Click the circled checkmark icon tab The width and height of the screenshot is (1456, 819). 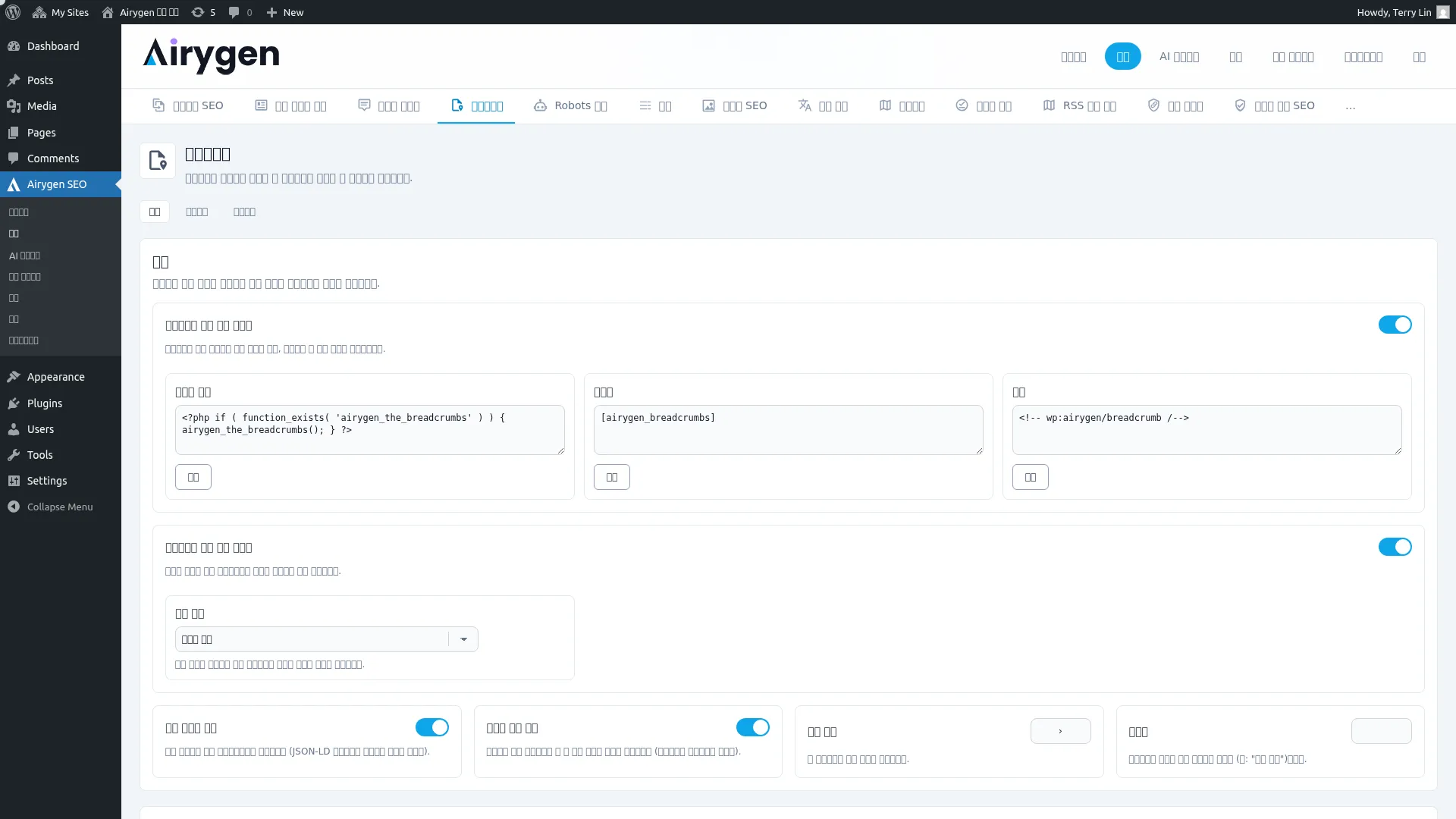962,105
